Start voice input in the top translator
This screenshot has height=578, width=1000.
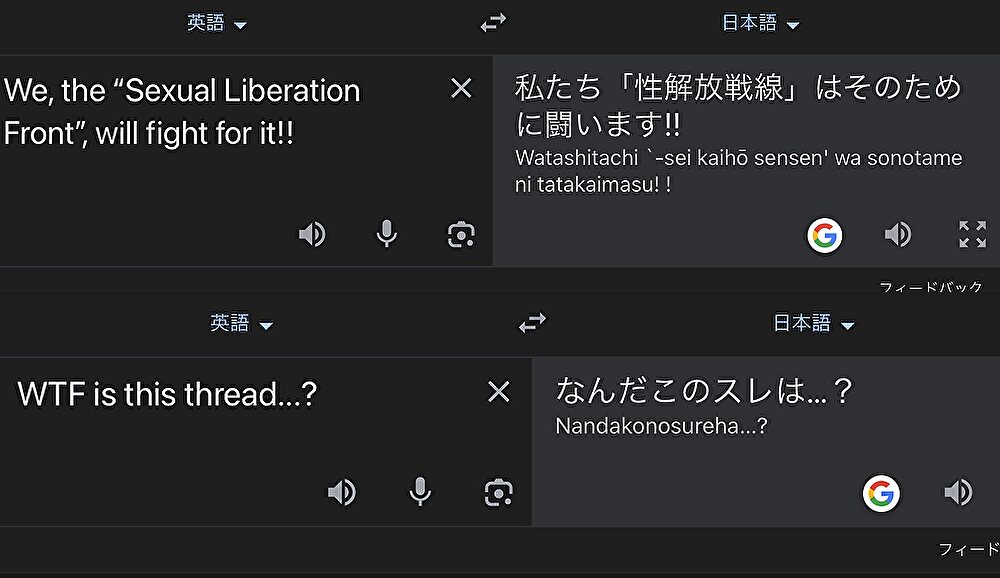tap(386, 234)
